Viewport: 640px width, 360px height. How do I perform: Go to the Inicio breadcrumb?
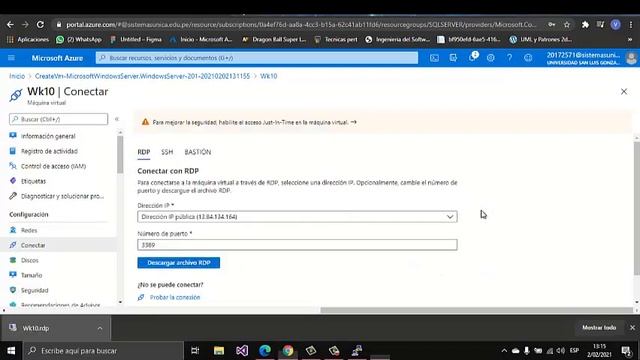17,76
